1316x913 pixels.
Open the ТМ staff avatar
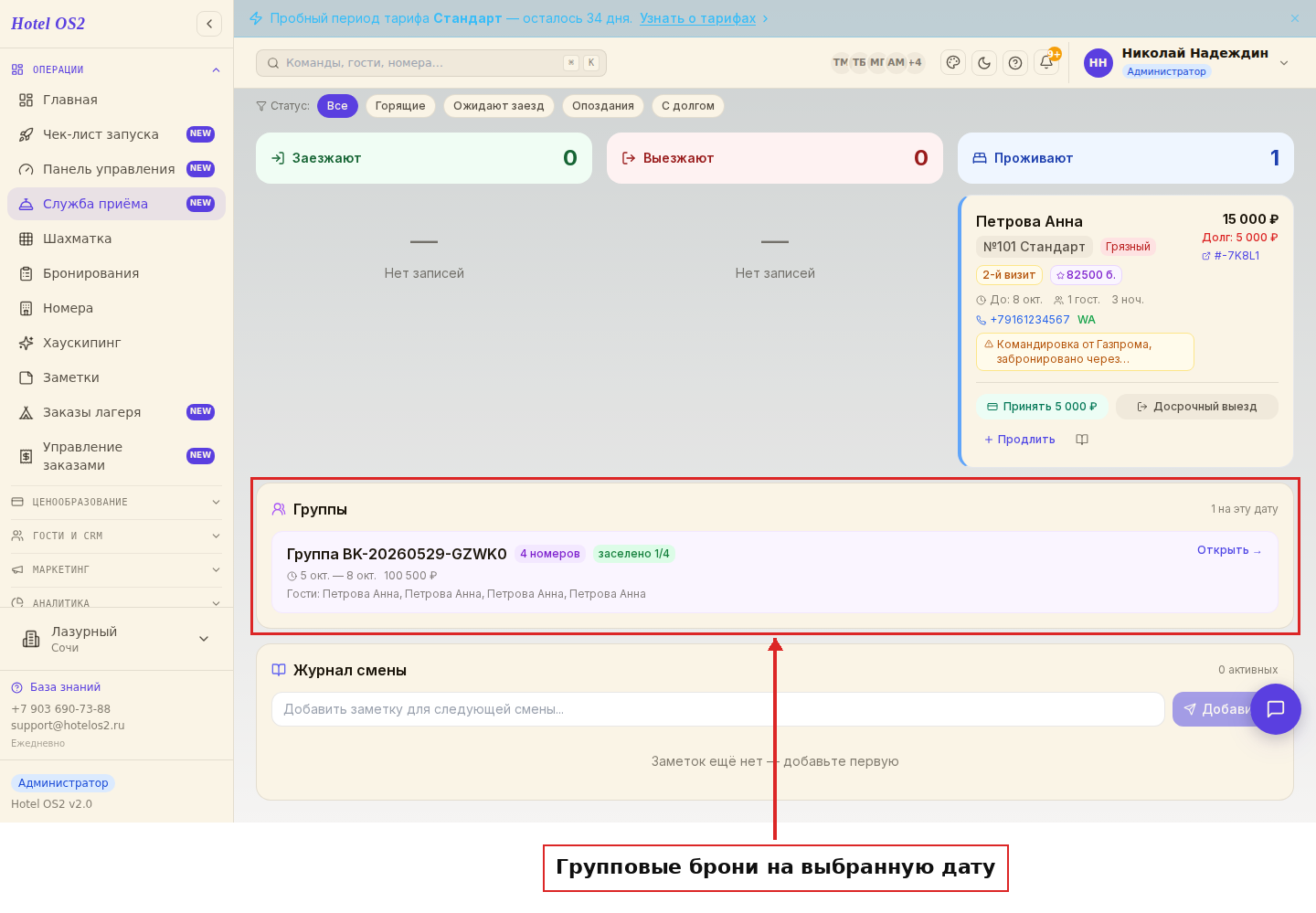(x=840, y=62)
